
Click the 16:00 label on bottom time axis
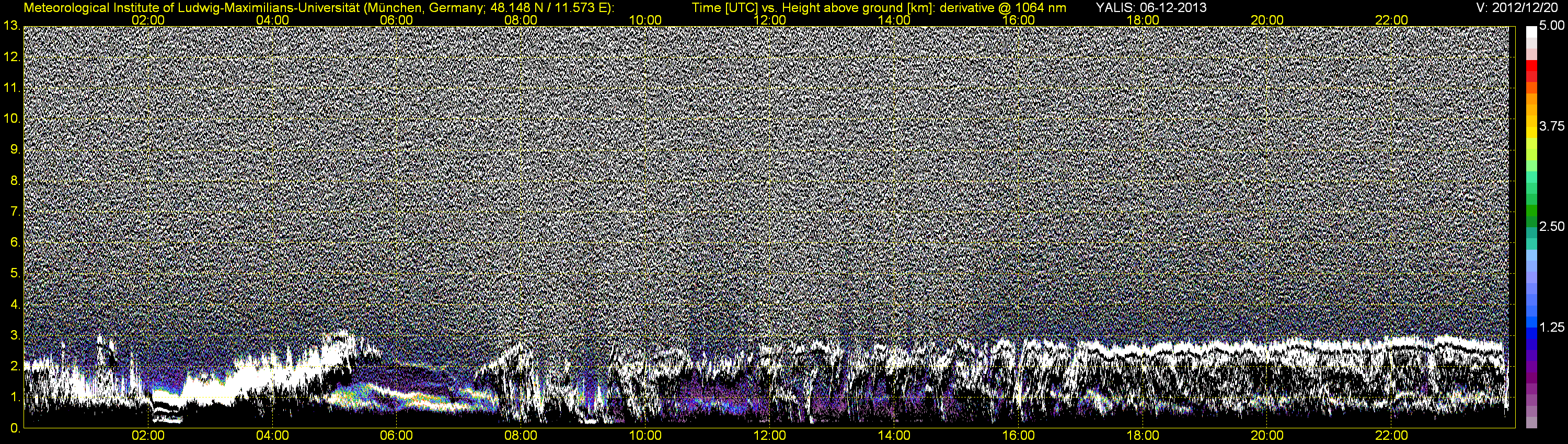1018,436
